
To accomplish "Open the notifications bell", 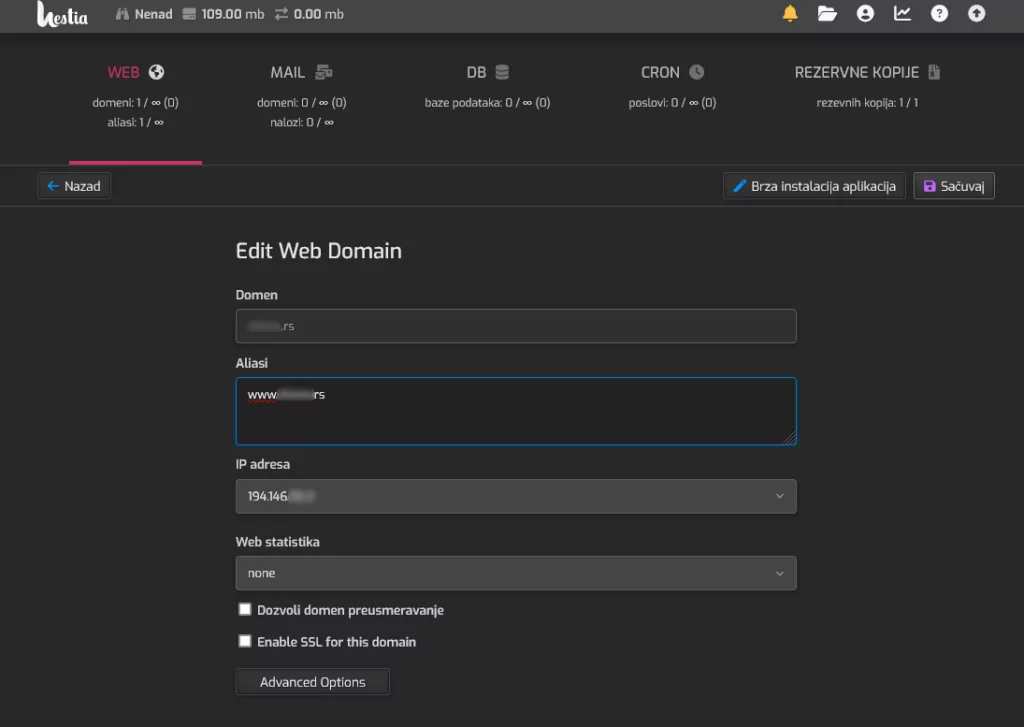I will tap(790, 14).
